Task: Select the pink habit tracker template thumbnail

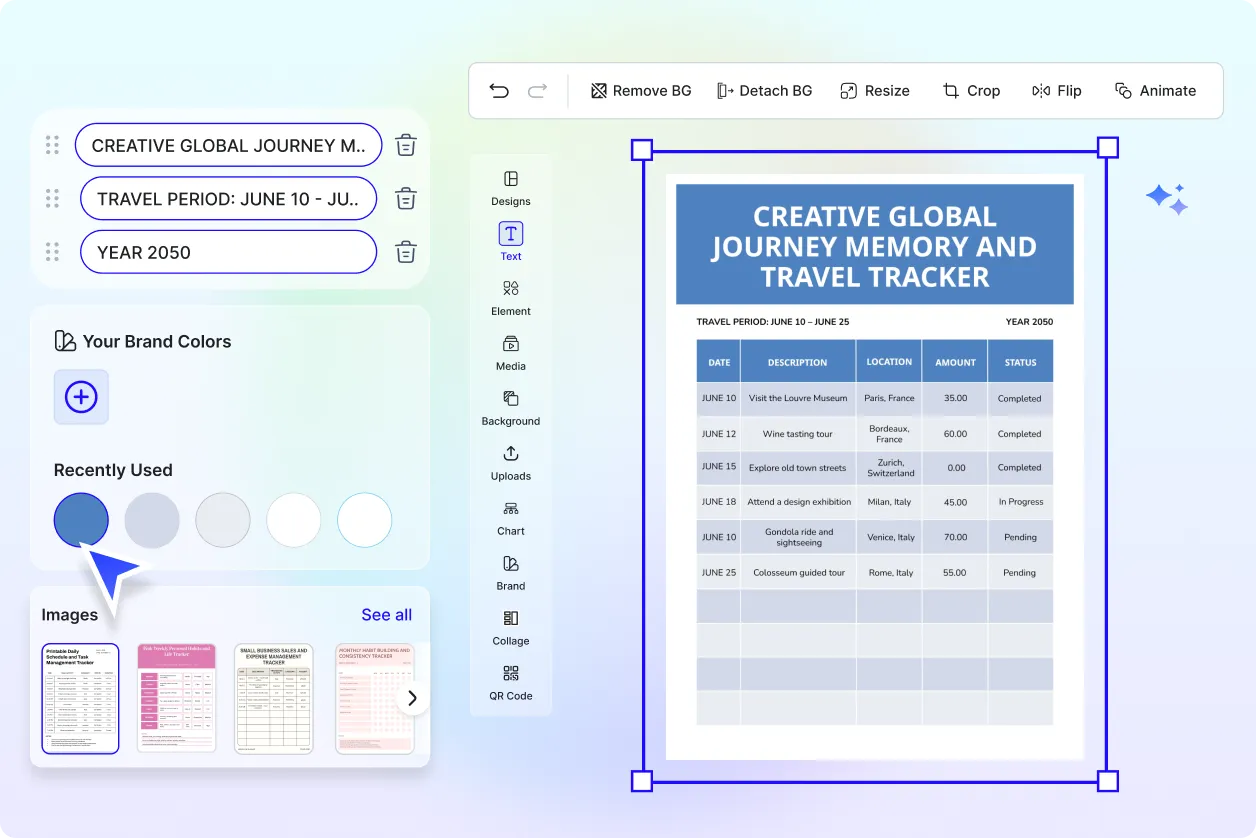Action: click(x=176, y=697)
